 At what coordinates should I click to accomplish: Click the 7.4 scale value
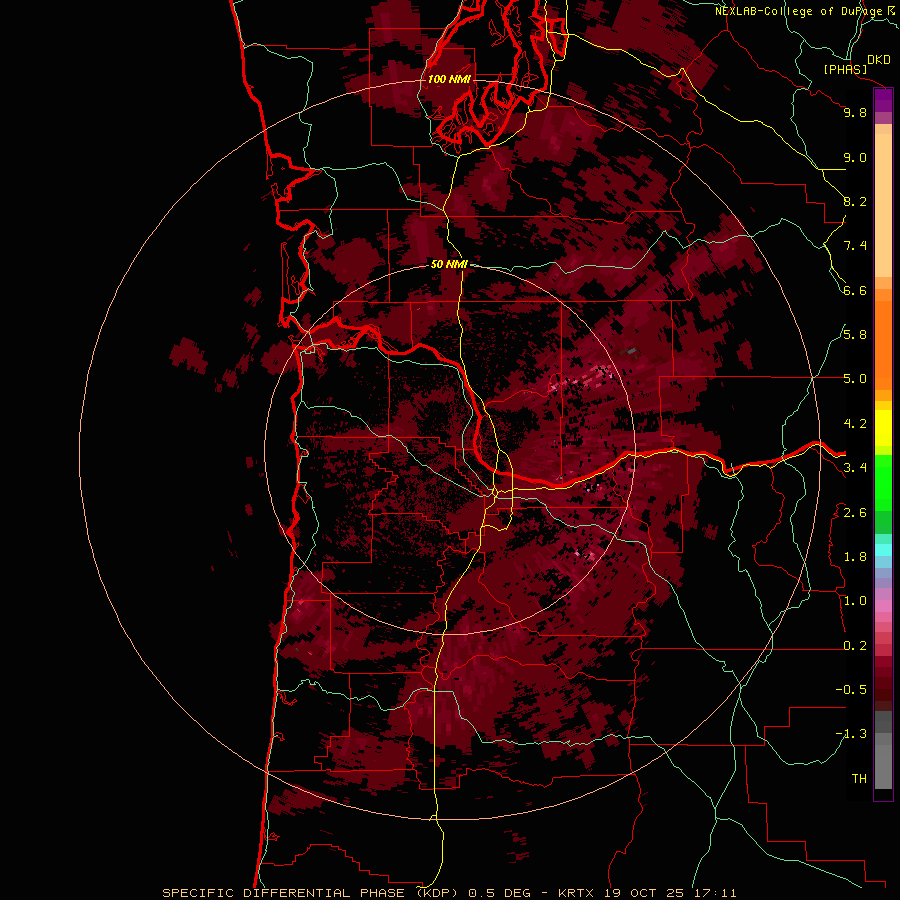tap(855, 246)
